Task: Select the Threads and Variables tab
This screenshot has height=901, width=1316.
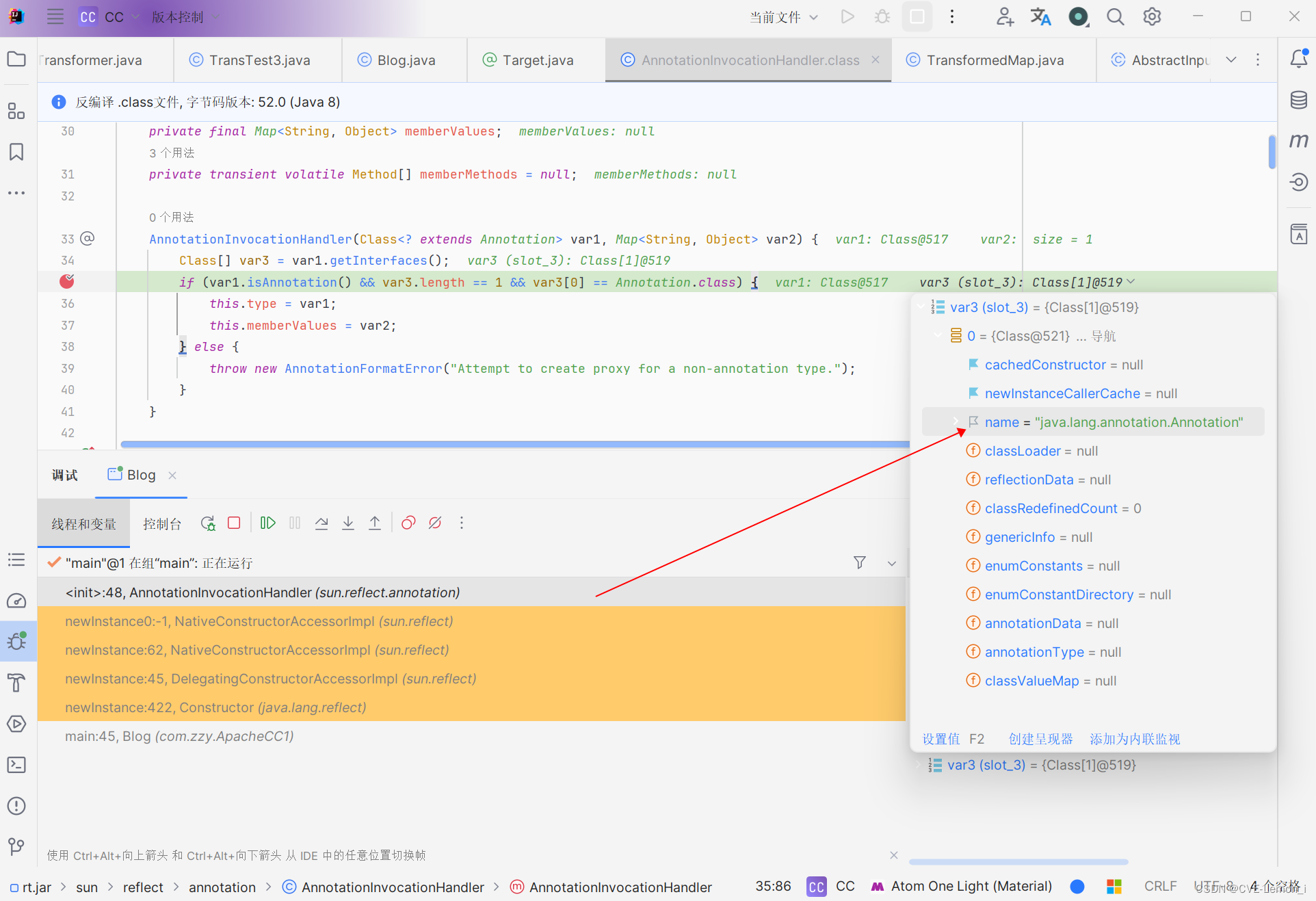Action: click(x=83, y=524)
